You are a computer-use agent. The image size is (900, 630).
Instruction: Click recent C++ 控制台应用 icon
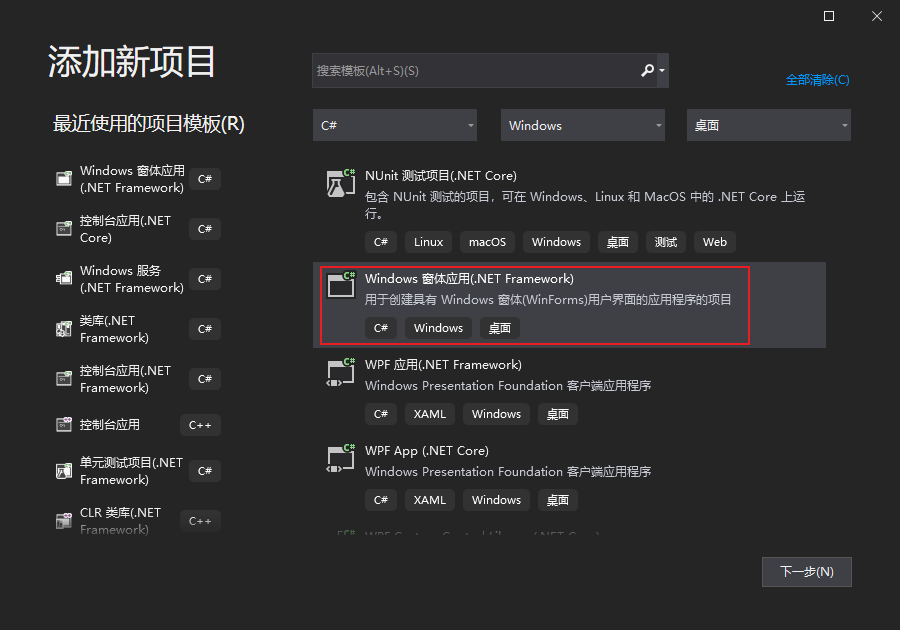(64, 425)
